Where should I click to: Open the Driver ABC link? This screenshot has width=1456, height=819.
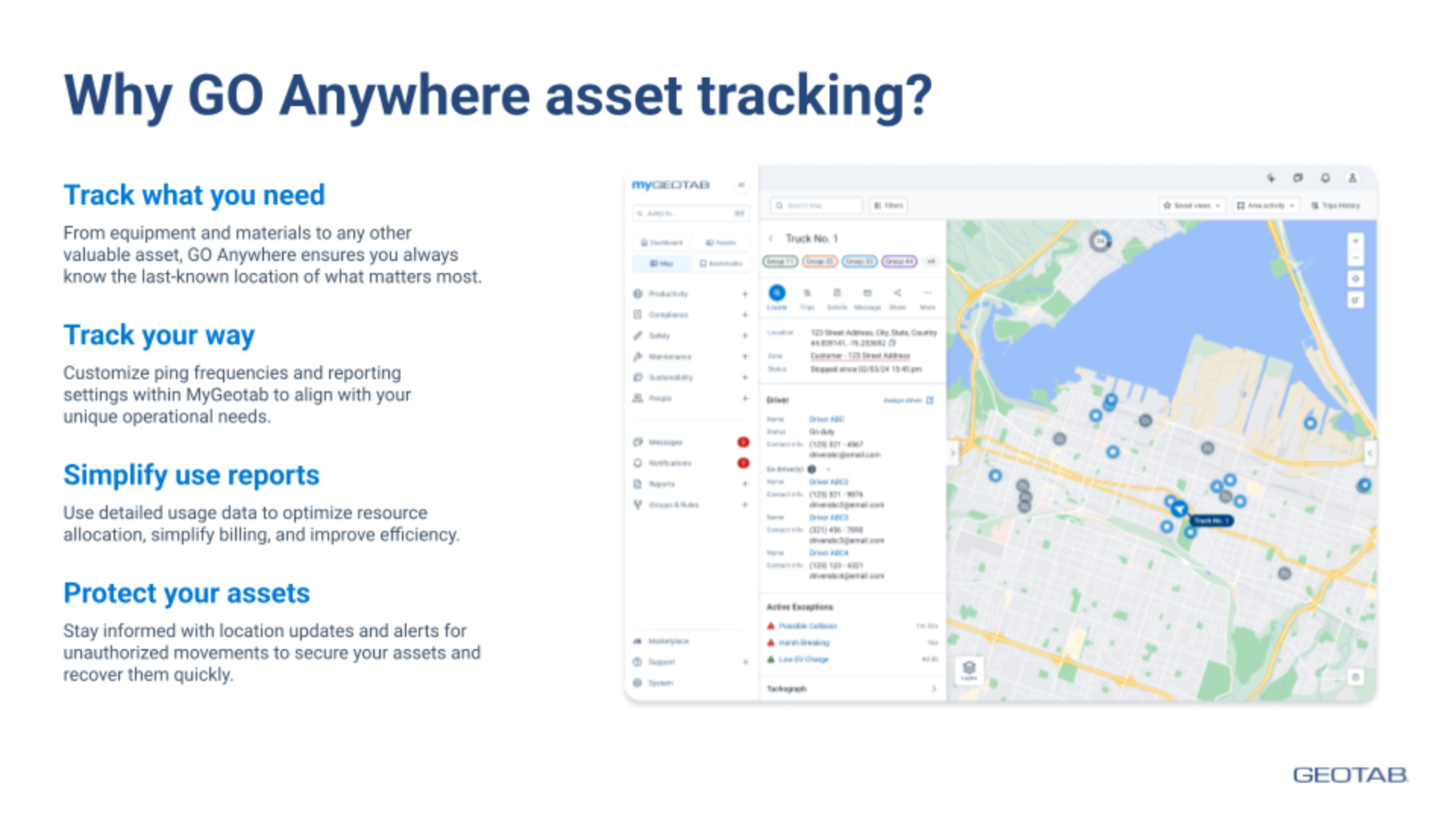point(827,419)
